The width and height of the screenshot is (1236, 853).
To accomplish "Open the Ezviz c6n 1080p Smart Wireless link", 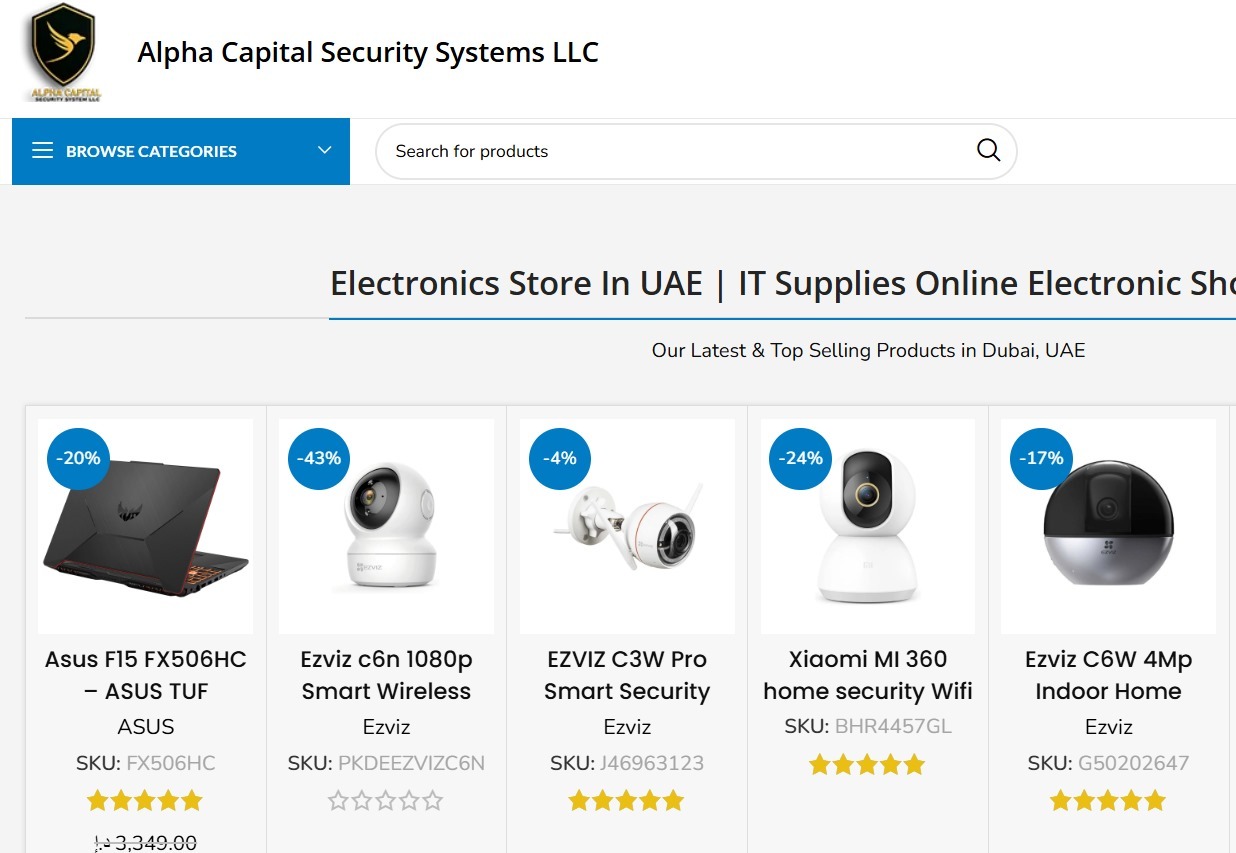I will click(386, 675).
